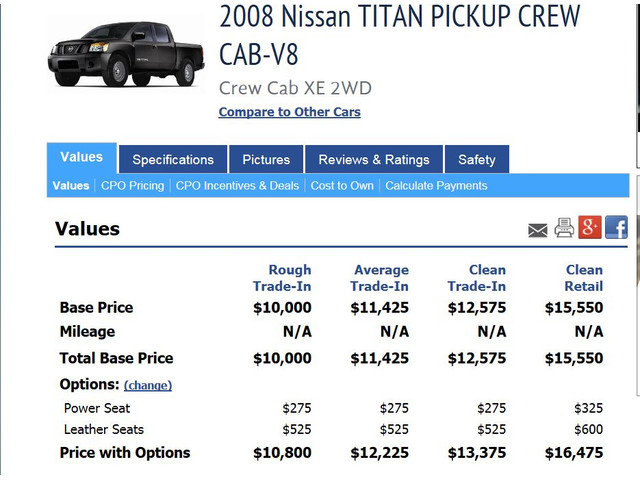Select the Cost to Own sub-menu
640x480 pixels.
coord(342,186)
